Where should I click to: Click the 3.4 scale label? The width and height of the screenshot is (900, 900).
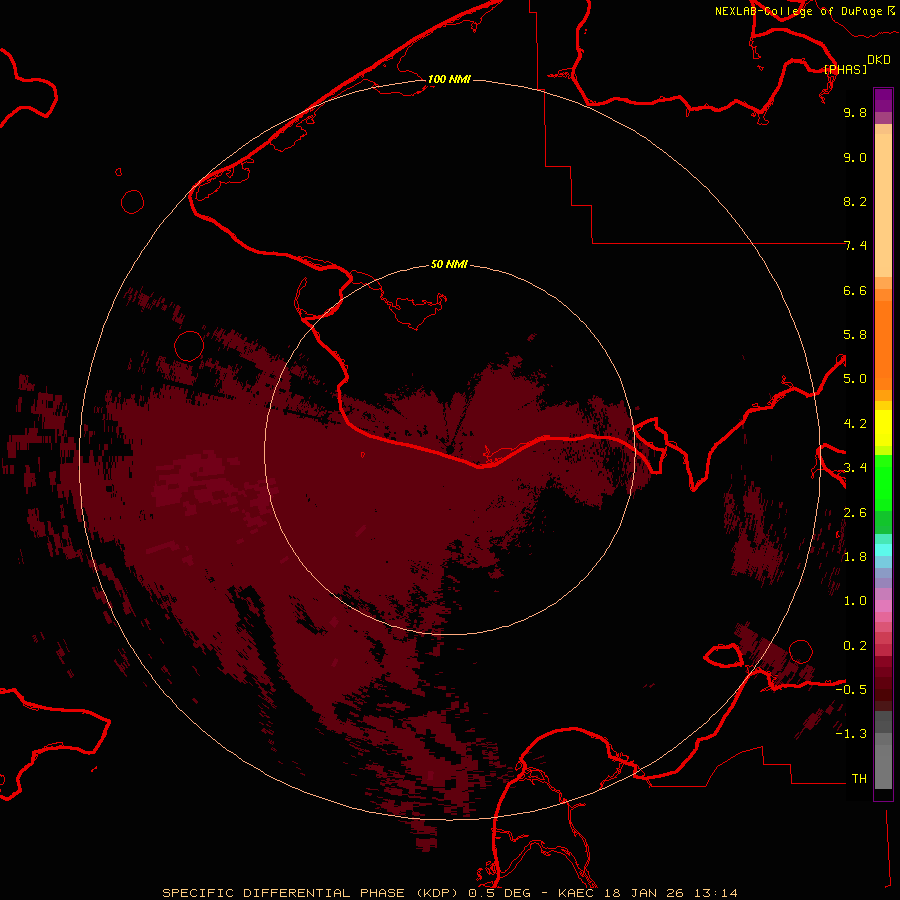click(855, 468)
